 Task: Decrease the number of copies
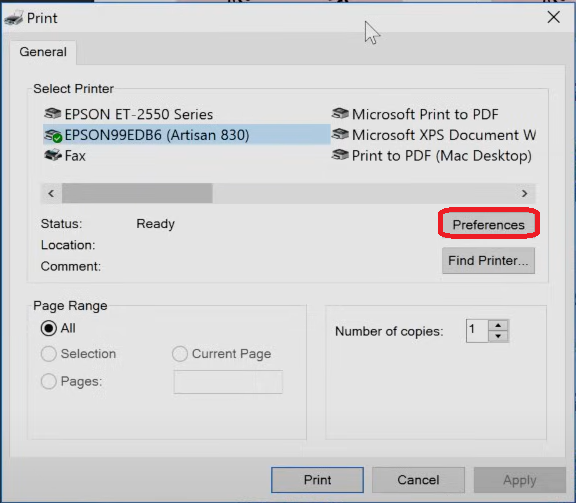pos(498,336)
